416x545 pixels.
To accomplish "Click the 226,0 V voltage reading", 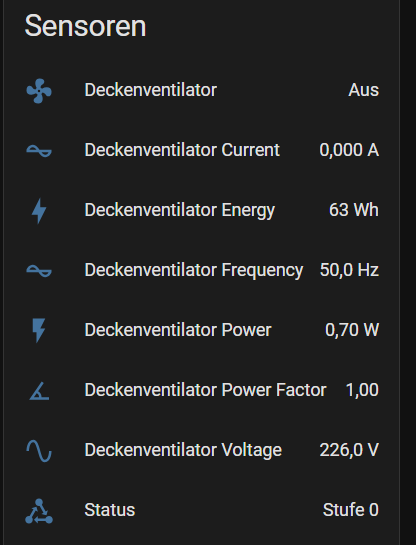I will (x=349, y=450).
